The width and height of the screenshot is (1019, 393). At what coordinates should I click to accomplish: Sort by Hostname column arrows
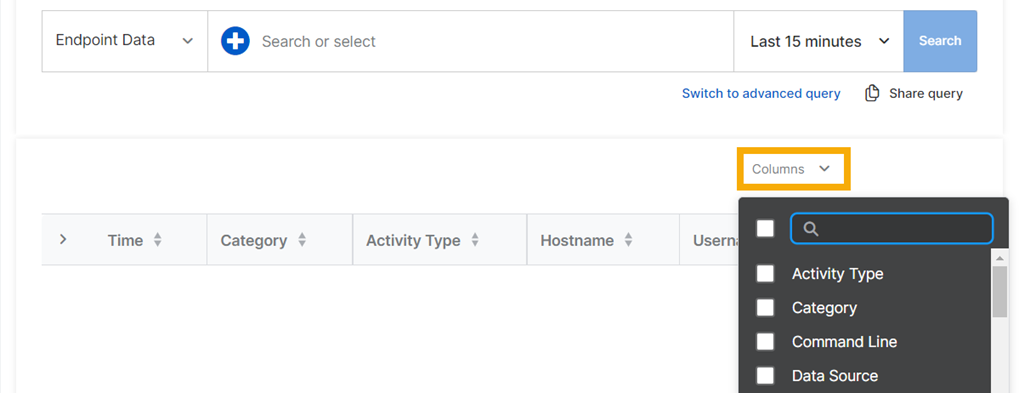click(628, 240)
